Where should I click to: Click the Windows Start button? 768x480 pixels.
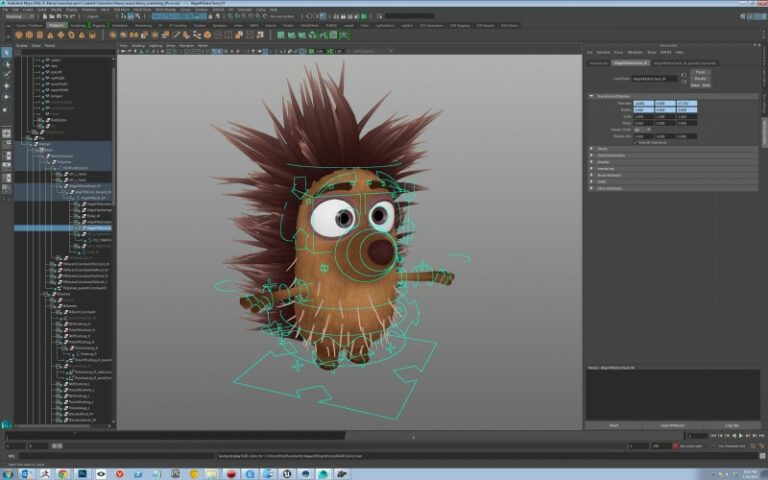click(x=8, y=473)
